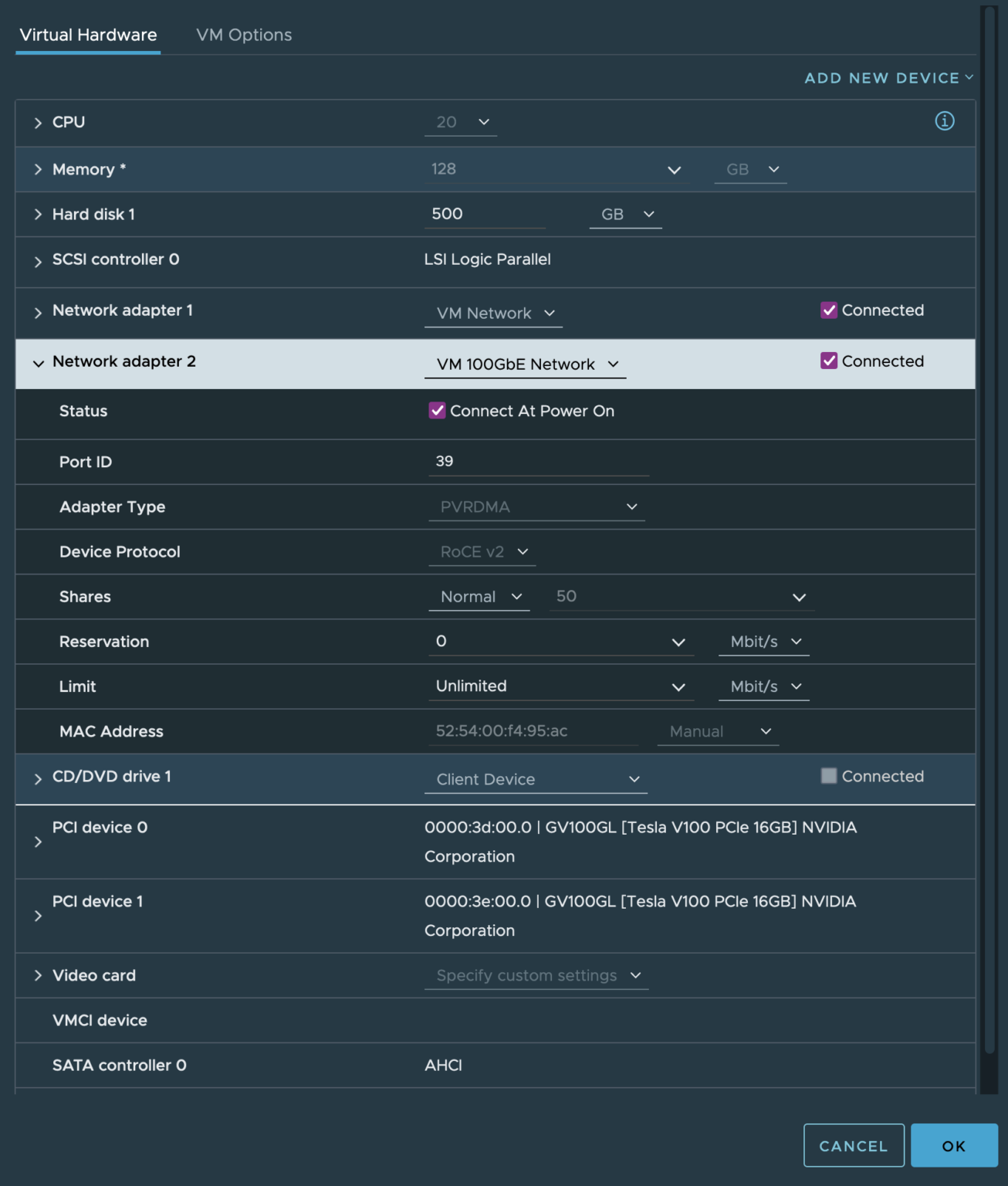The image size is (1008, 1186).
Task: Uncheck Connect At Power On for adapter 2
Action: [x=436, y=411]
